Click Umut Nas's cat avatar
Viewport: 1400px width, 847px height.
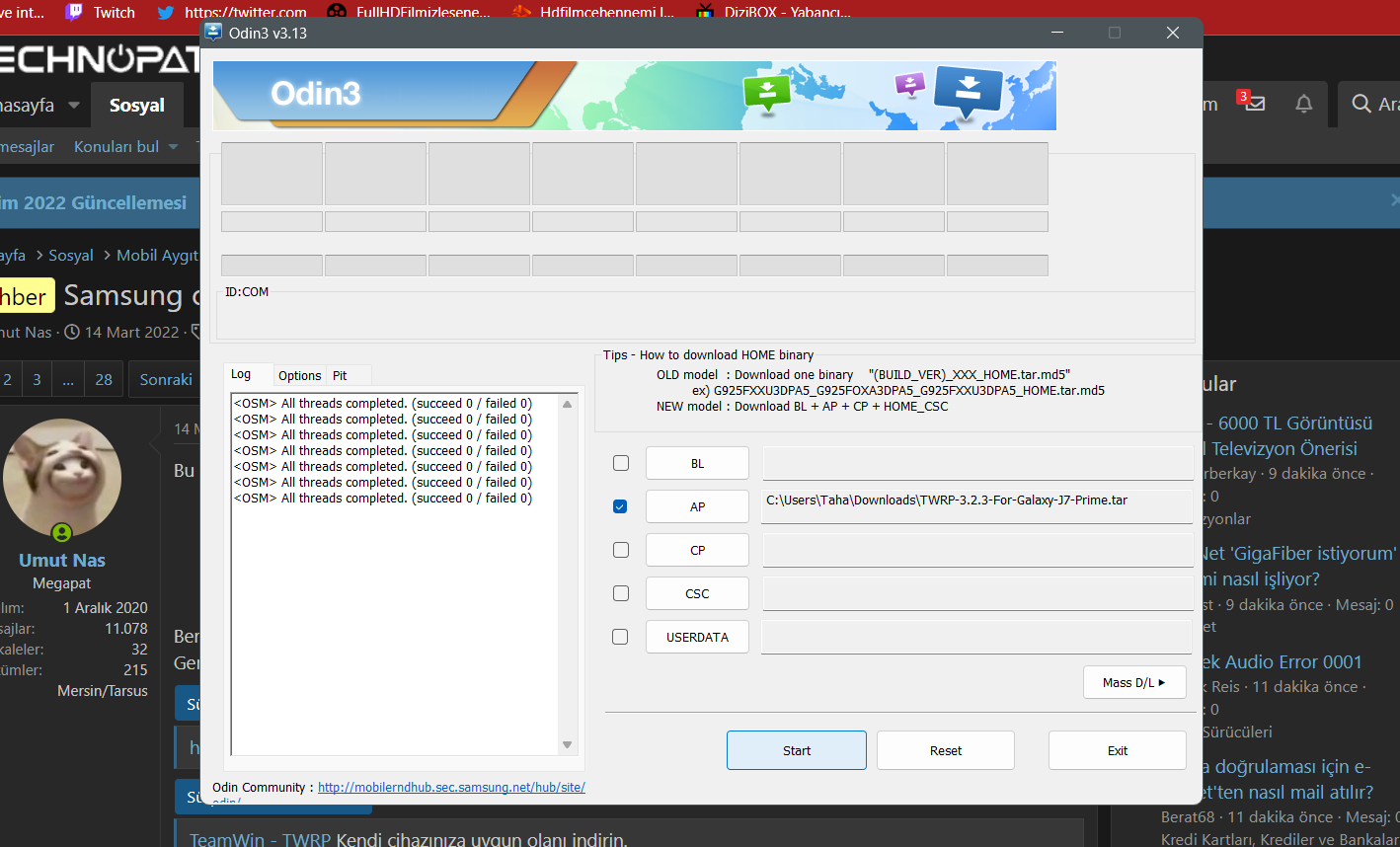[x=62, y=479]
